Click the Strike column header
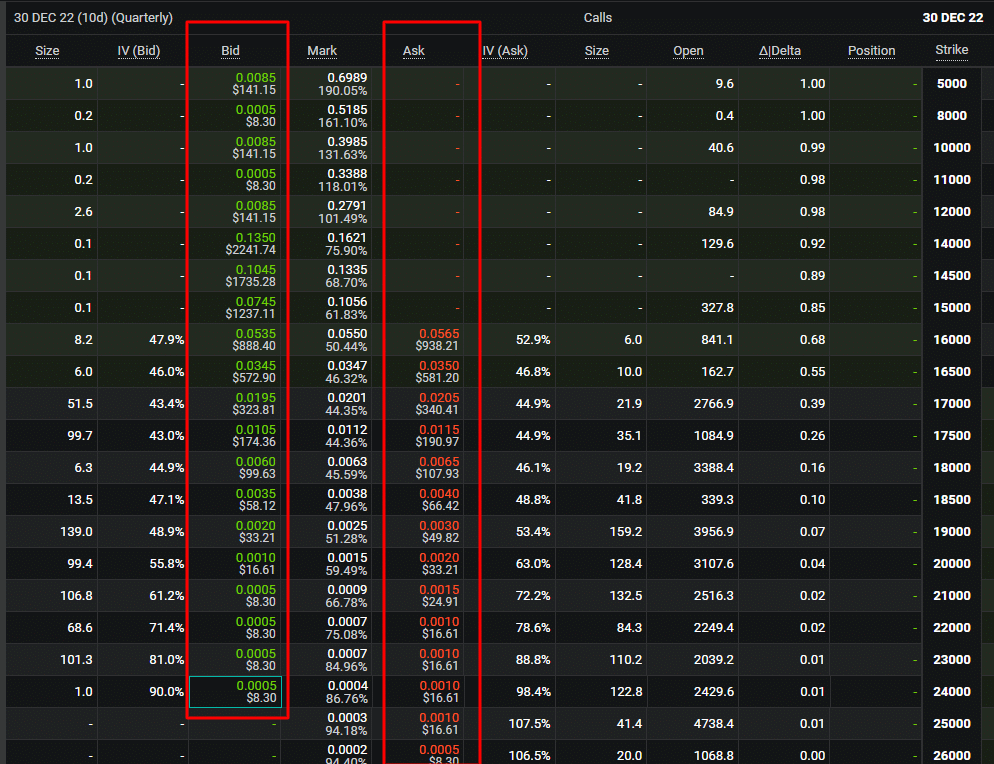 951,51
